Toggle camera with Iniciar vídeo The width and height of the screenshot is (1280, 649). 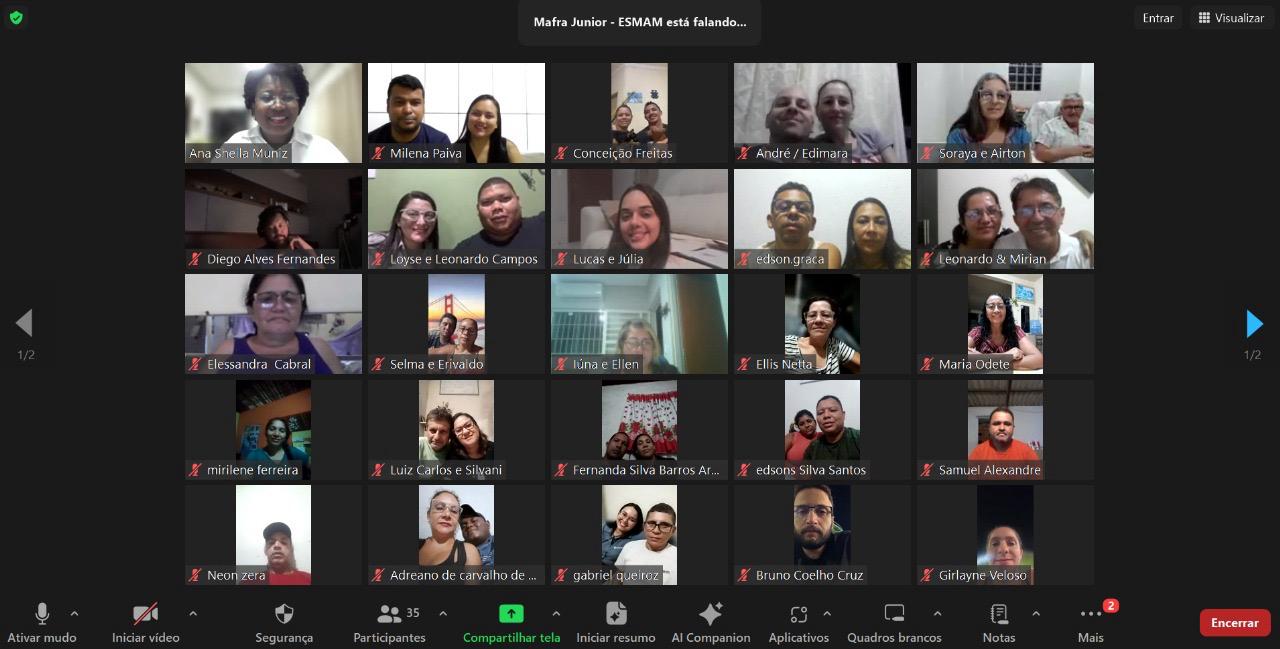[x=146, y=614]
